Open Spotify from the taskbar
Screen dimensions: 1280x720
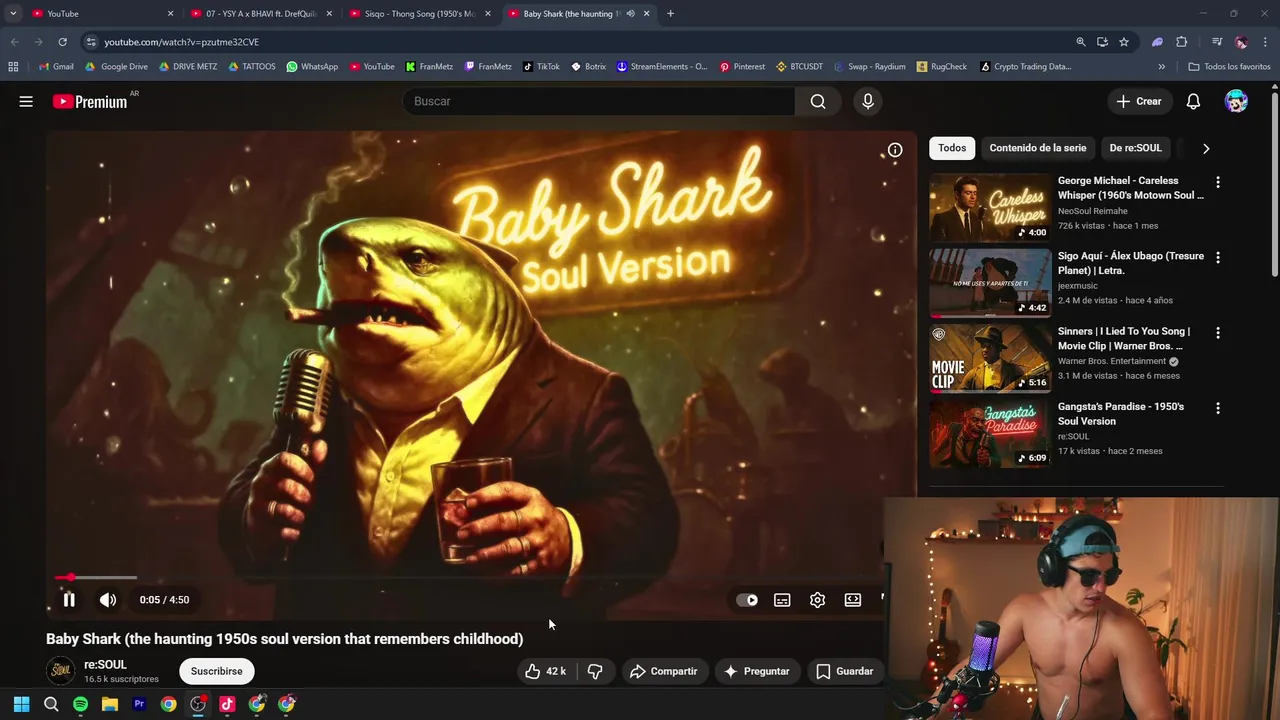coord(80,704)
